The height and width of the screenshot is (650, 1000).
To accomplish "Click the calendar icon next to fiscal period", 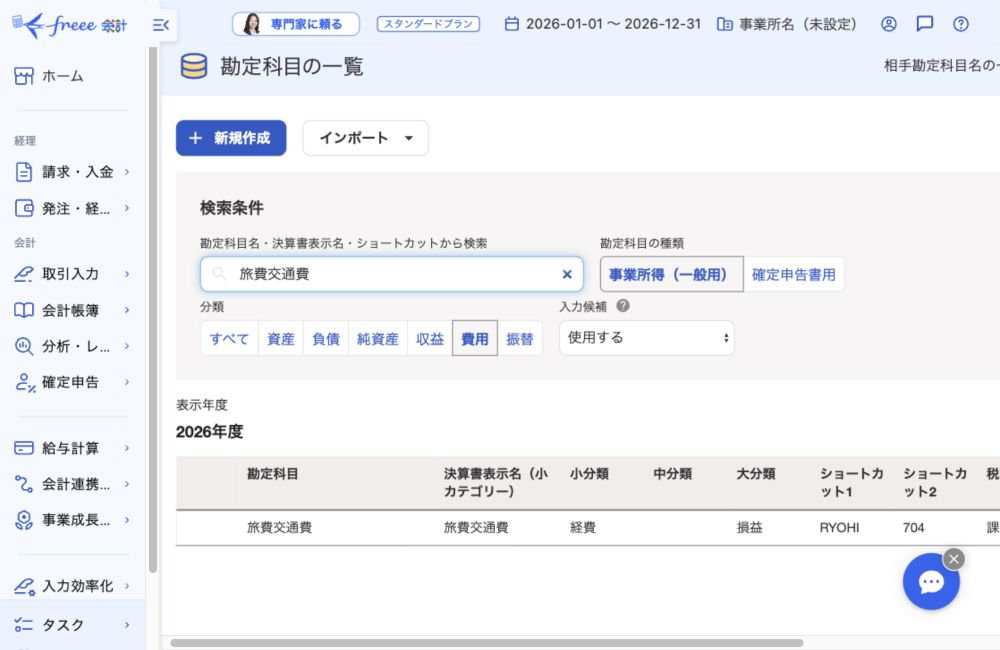I will 511,24.
